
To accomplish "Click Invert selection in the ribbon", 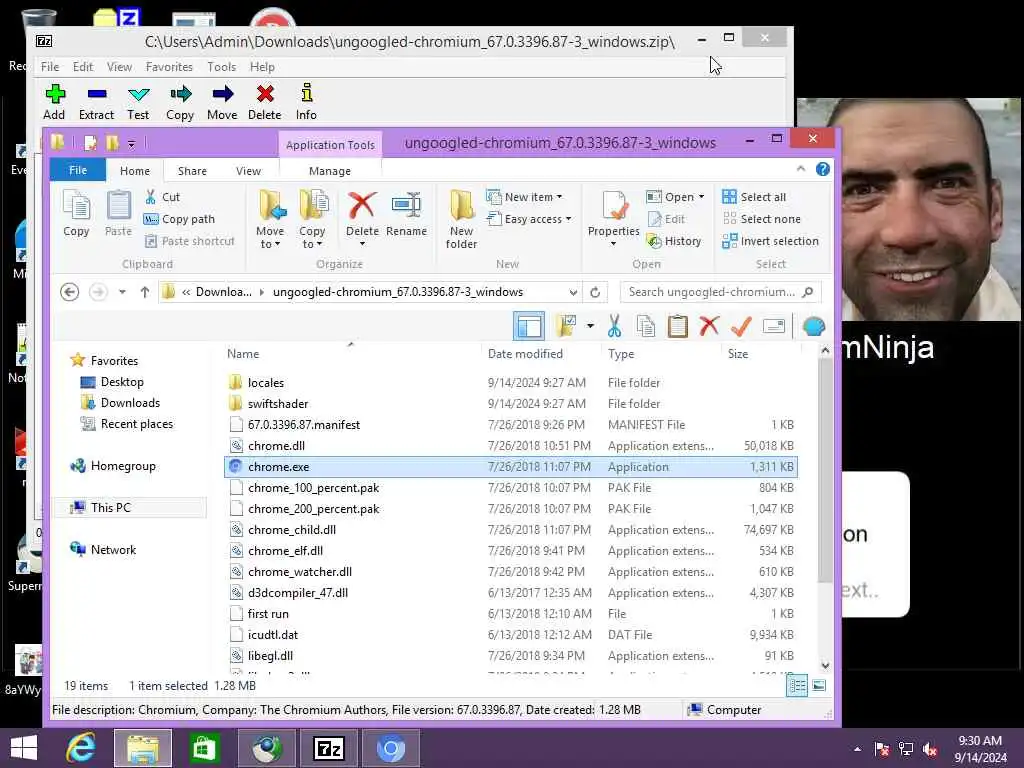I will tap(771, 241).
